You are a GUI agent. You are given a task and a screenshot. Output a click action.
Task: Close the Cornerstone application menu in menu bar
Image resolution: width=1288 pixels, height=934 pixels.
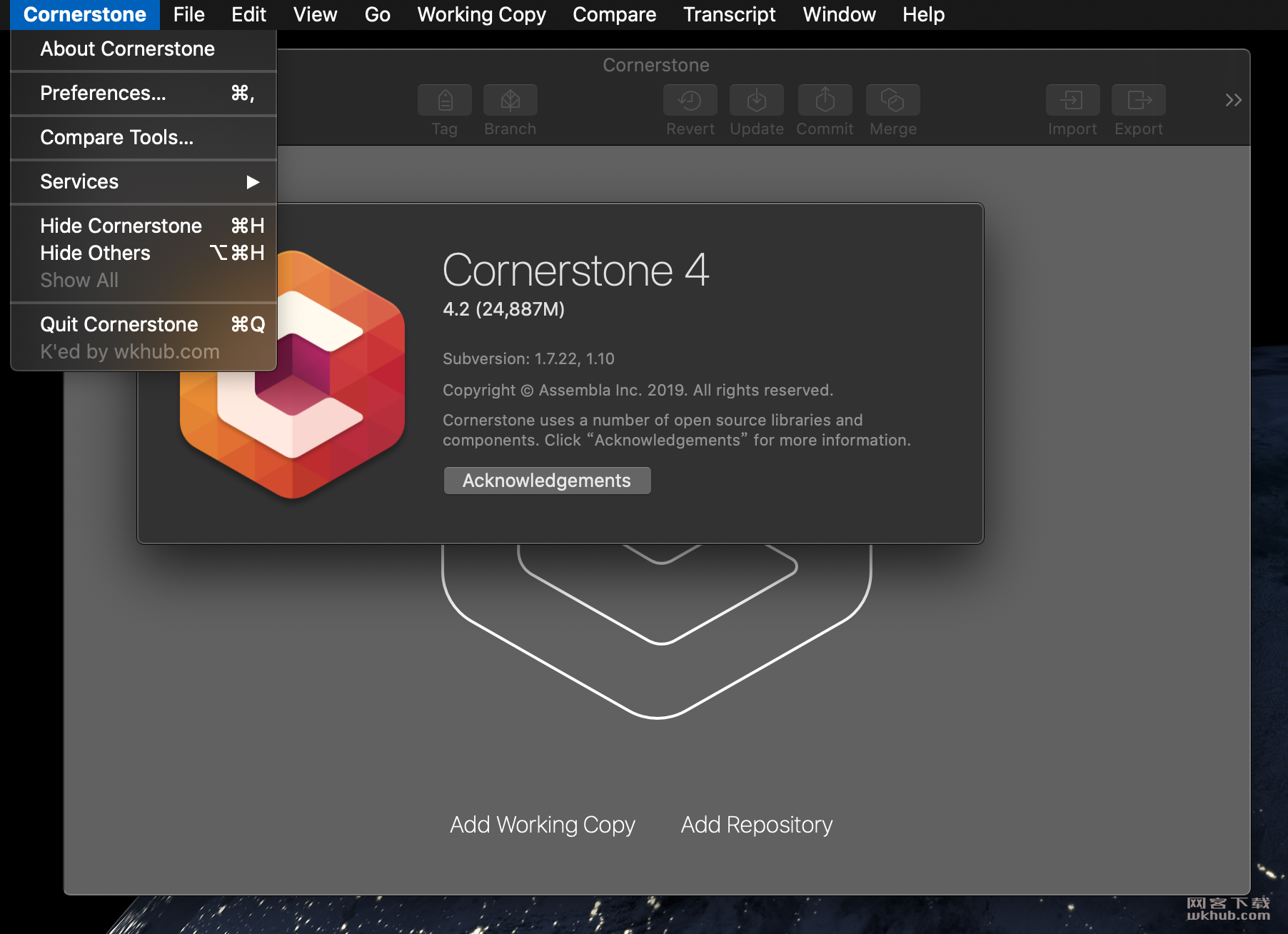click(84, 14)
